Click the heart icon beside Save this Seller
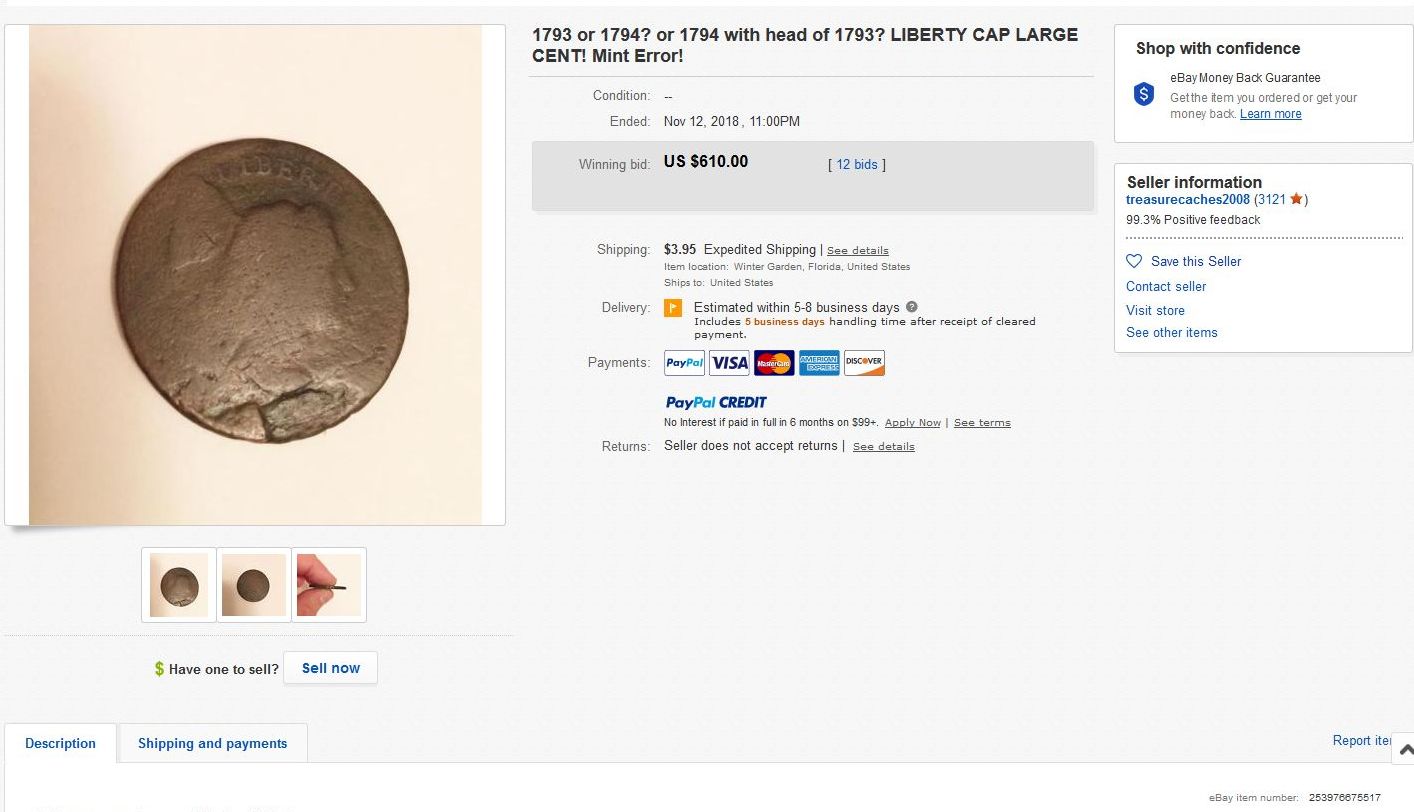 (1134, 261)
